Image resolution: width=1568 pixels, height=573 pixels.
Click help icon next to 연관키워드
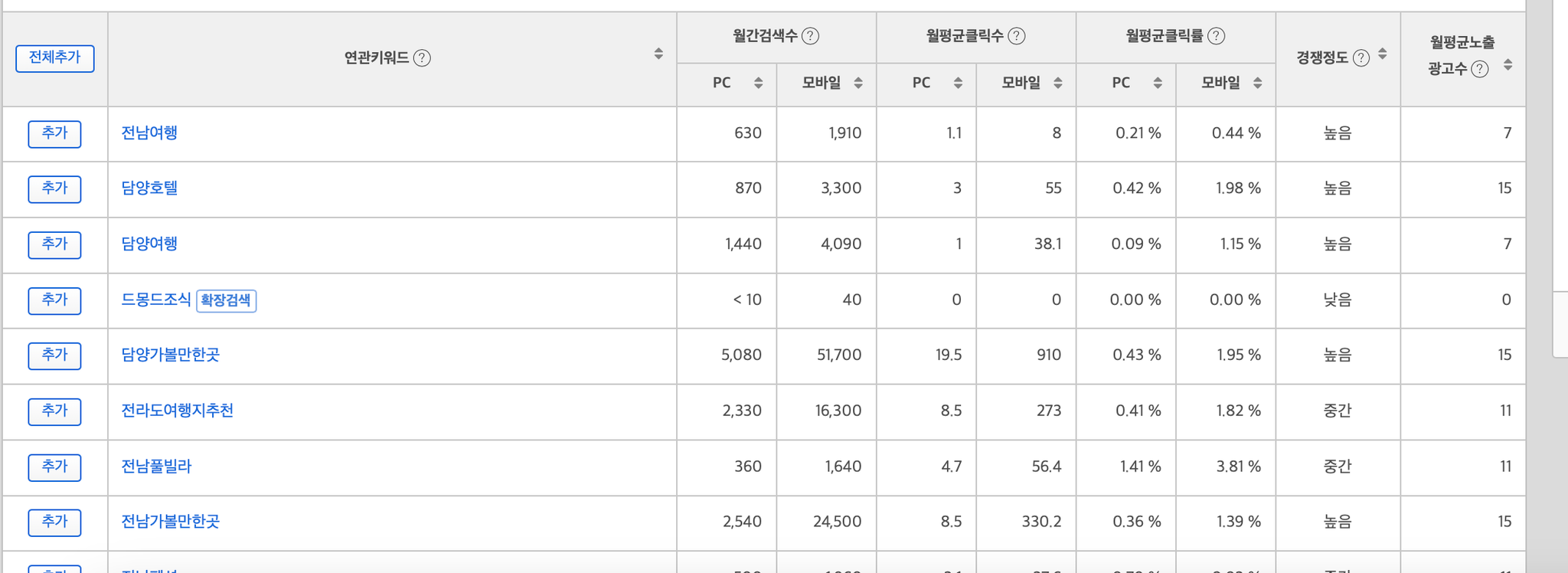(422, 58)
